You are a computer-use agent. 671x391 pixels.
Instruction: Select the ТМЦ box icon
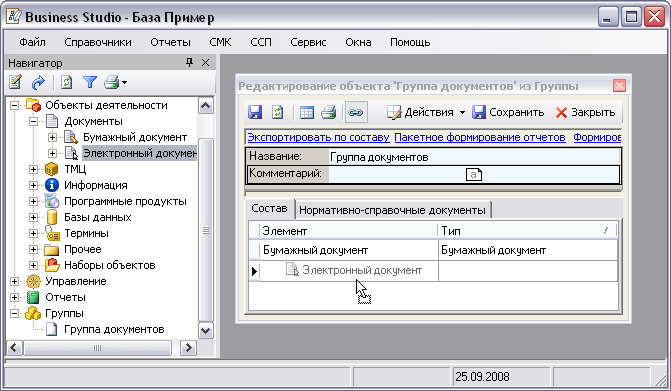coord(51,169)
